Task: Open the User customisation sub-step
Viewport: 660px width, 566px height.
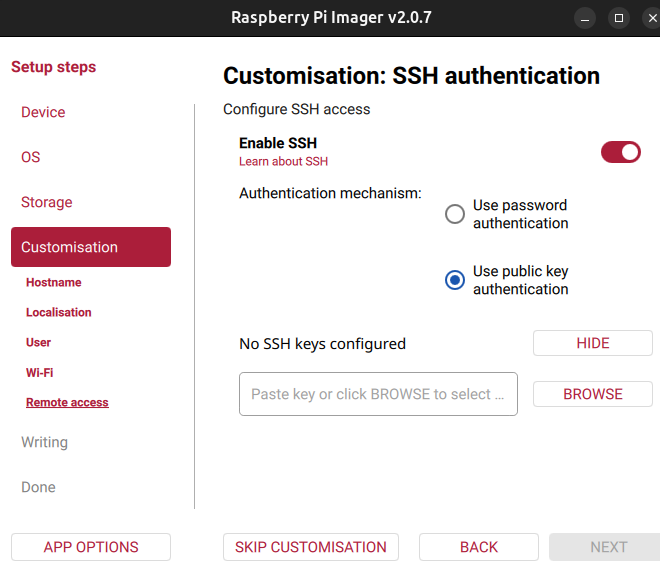Action: [38, 342]
